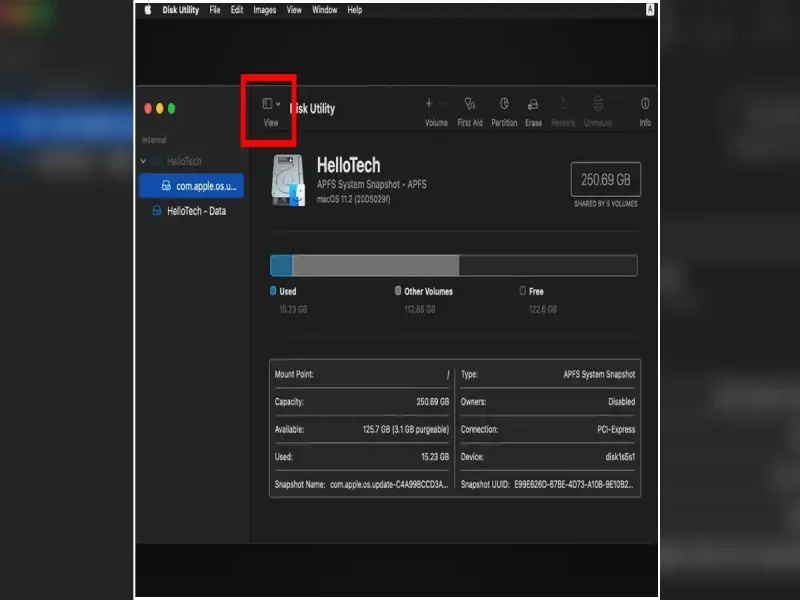Image resolution: width=800 pixels, height=600 pixels.
Task: Click the dark Free segment of storage bar
Action: (548, 265)
